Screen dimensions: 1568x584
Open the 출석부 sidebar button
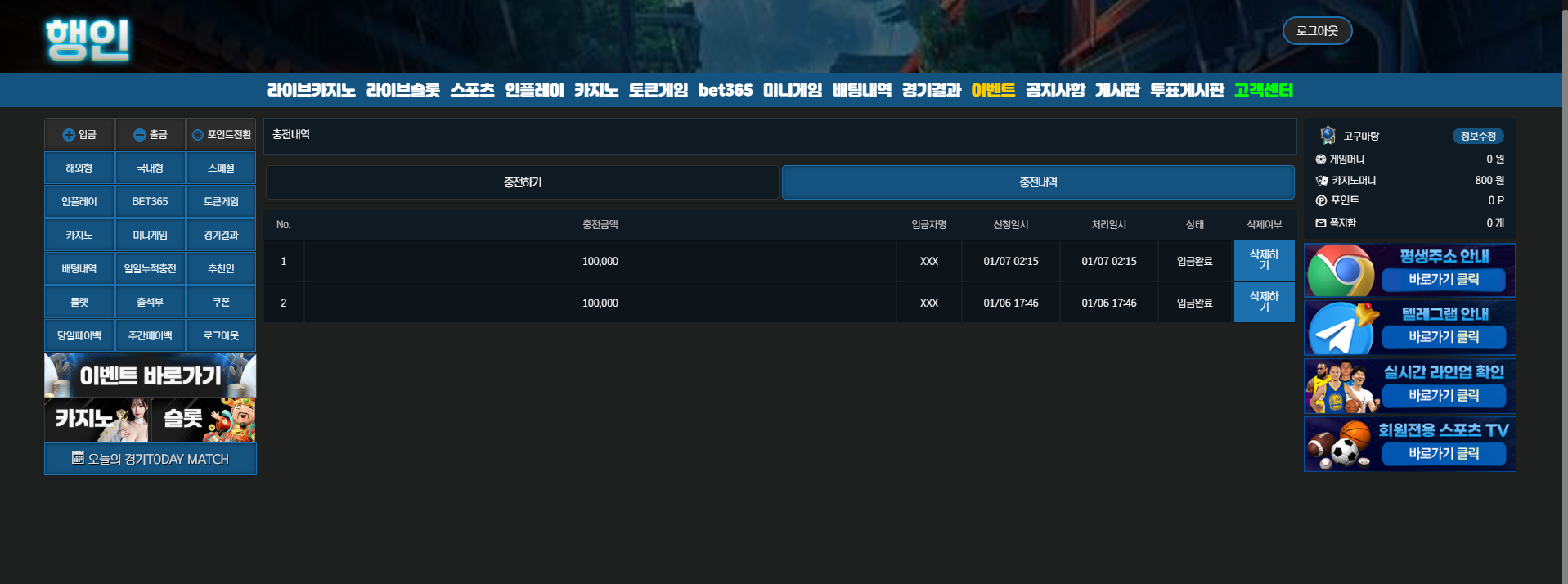pyautogui.click(x=151, y=302)
